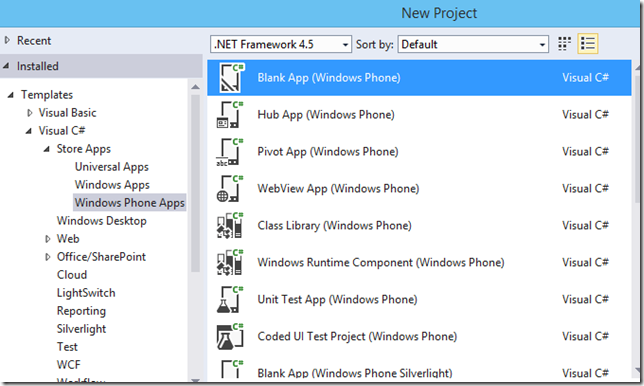
Task: Click 'Windows Runtime Component (Windows Phone)' name
Action: click(x=381, y=262)
